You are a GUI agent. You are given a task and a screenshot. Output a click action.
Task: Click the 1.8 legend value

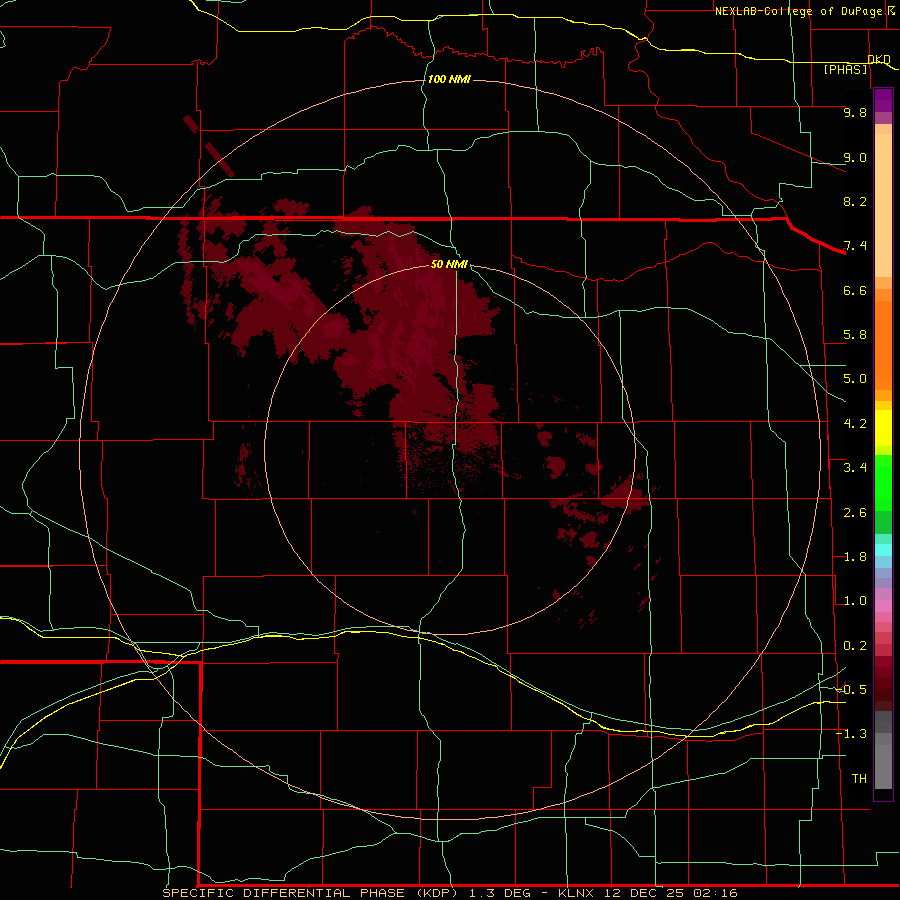855,557
